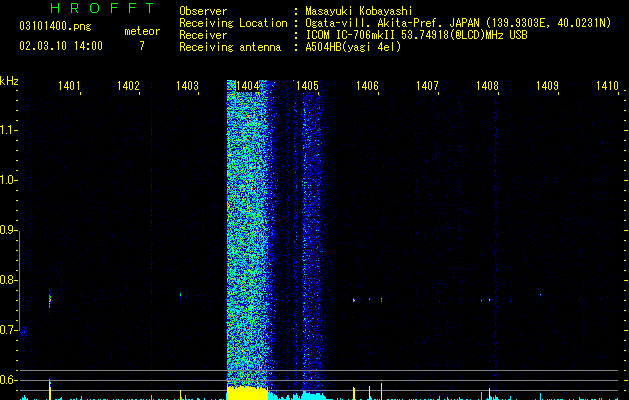This screenshot has height=400, width=629.
Task: Click the 1410 time marker
Action: 607,86
